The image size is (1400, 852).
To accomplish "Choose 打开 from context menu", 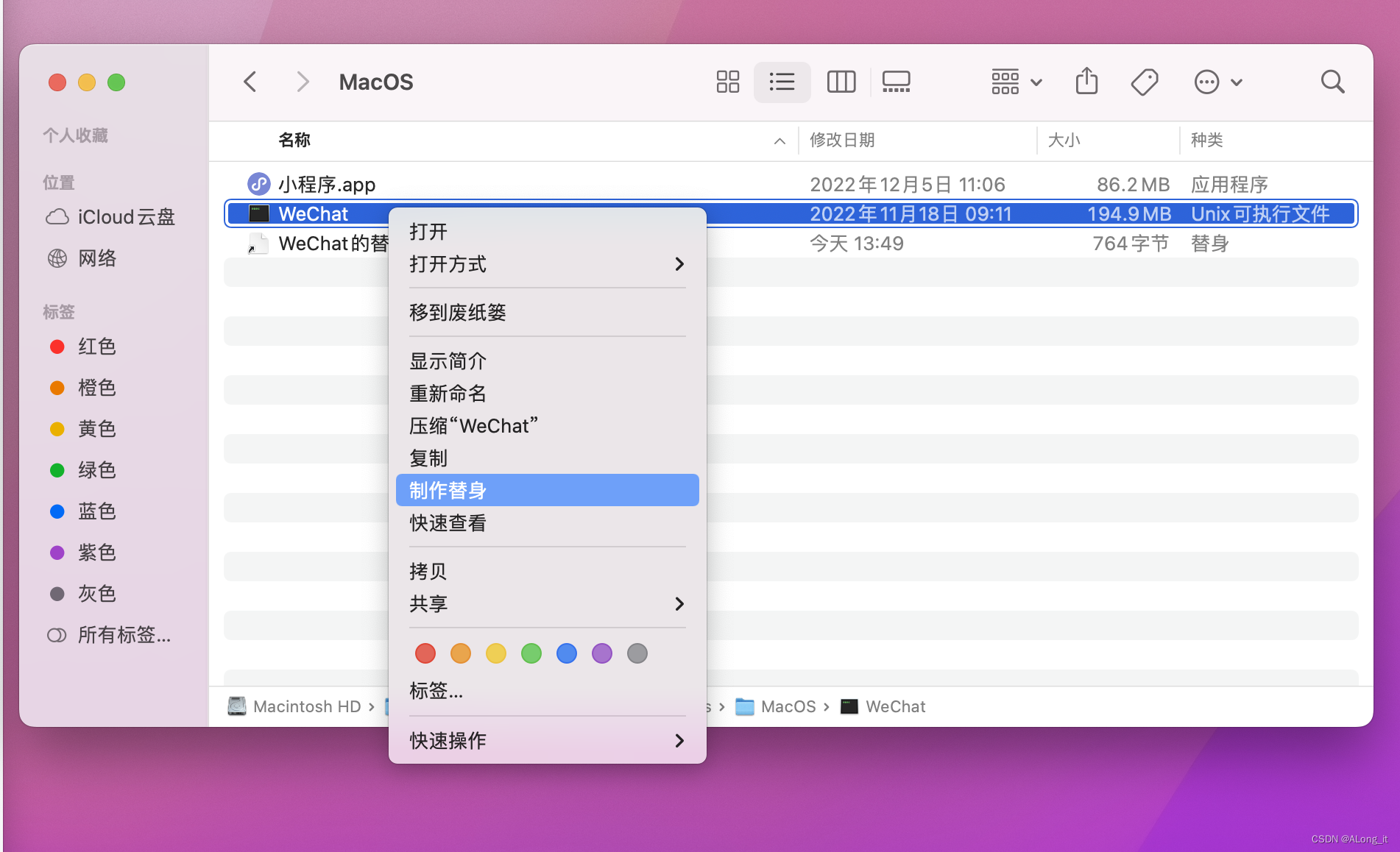I will [x=547, y=232].
